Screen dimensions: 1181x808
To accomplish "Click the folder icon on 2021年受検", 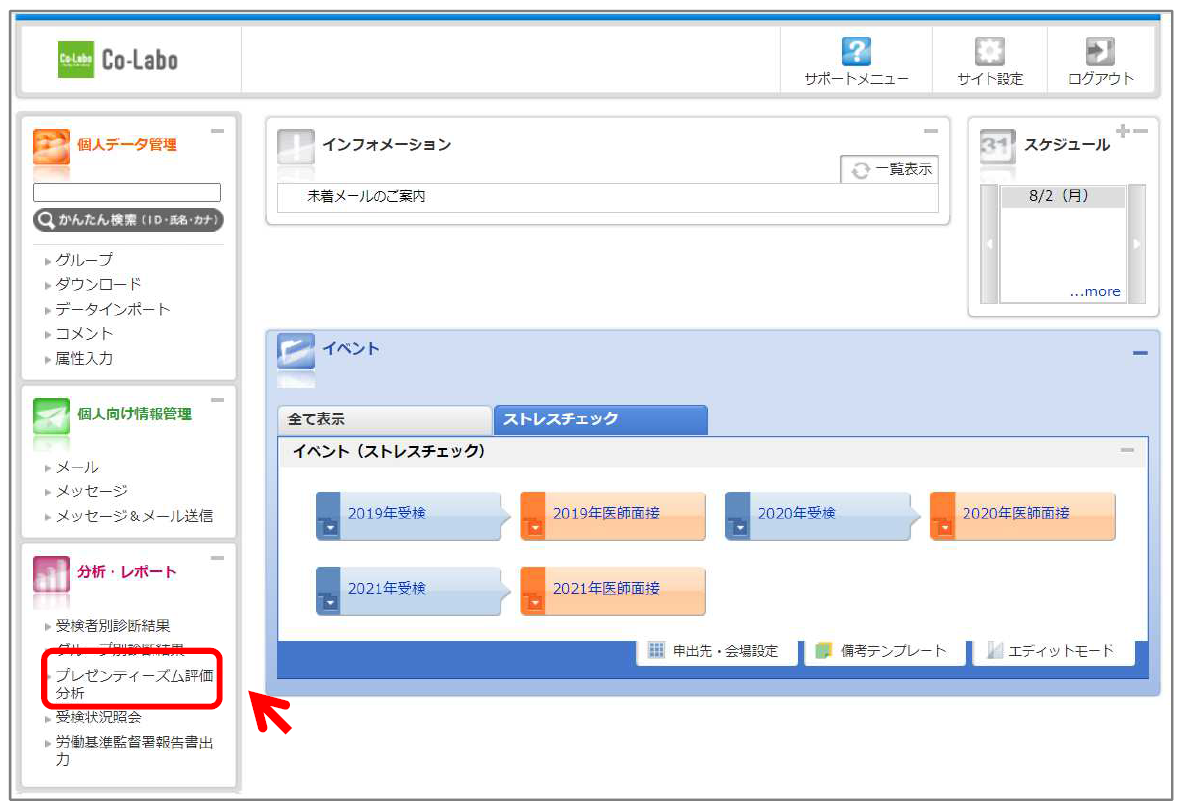I will [x=329, y=602].
